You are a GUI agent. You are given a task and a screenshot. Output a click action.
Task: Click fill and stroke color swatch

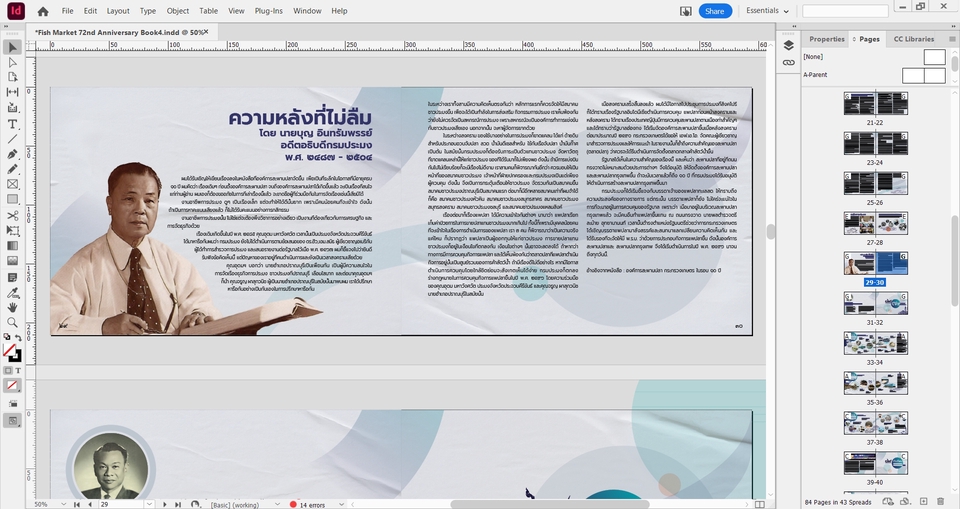point(10,352)
